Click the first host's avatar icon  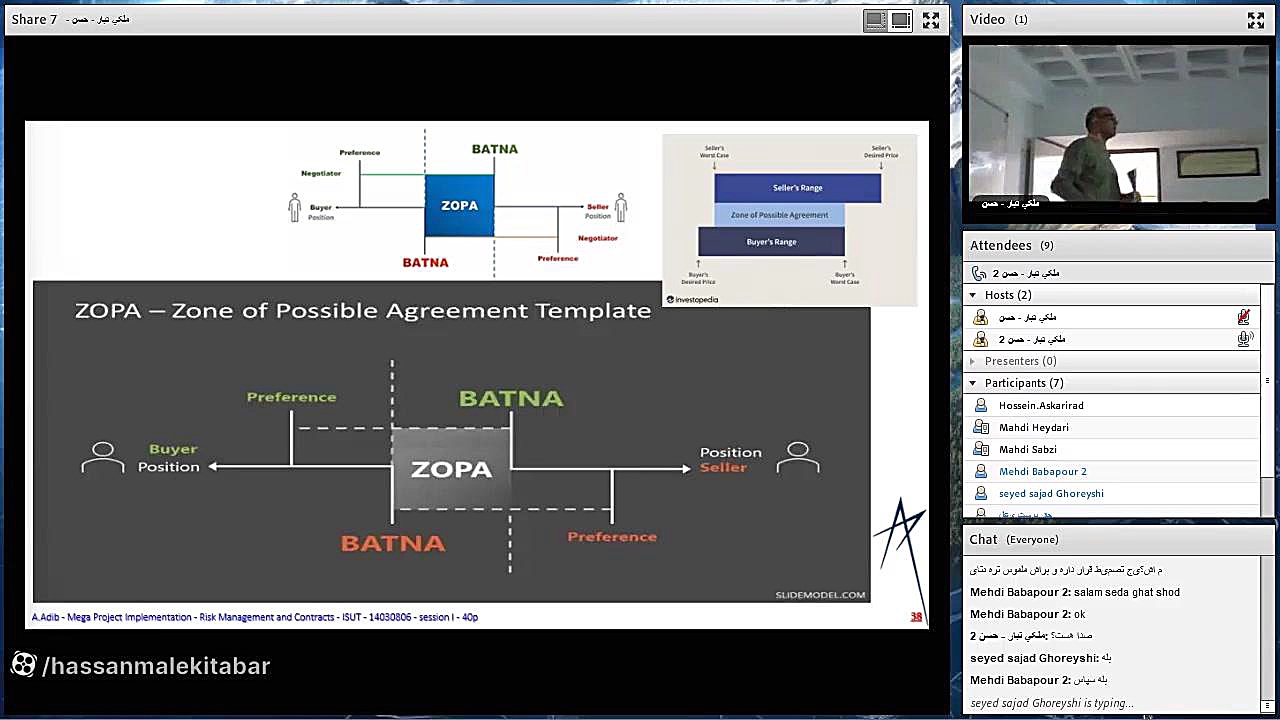coord(980,317)
